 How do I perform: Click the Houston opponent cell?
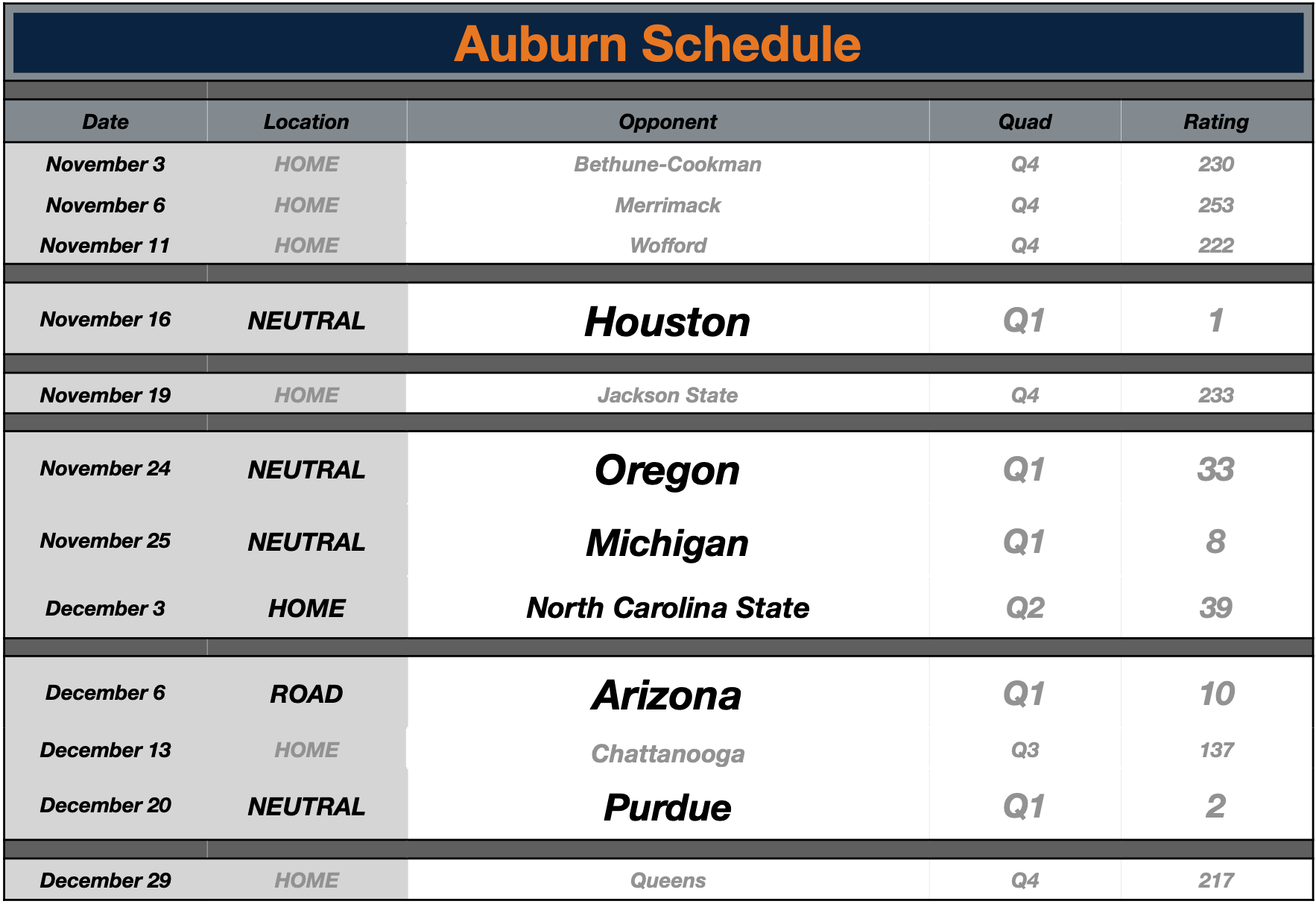click(x=668, y=321)
